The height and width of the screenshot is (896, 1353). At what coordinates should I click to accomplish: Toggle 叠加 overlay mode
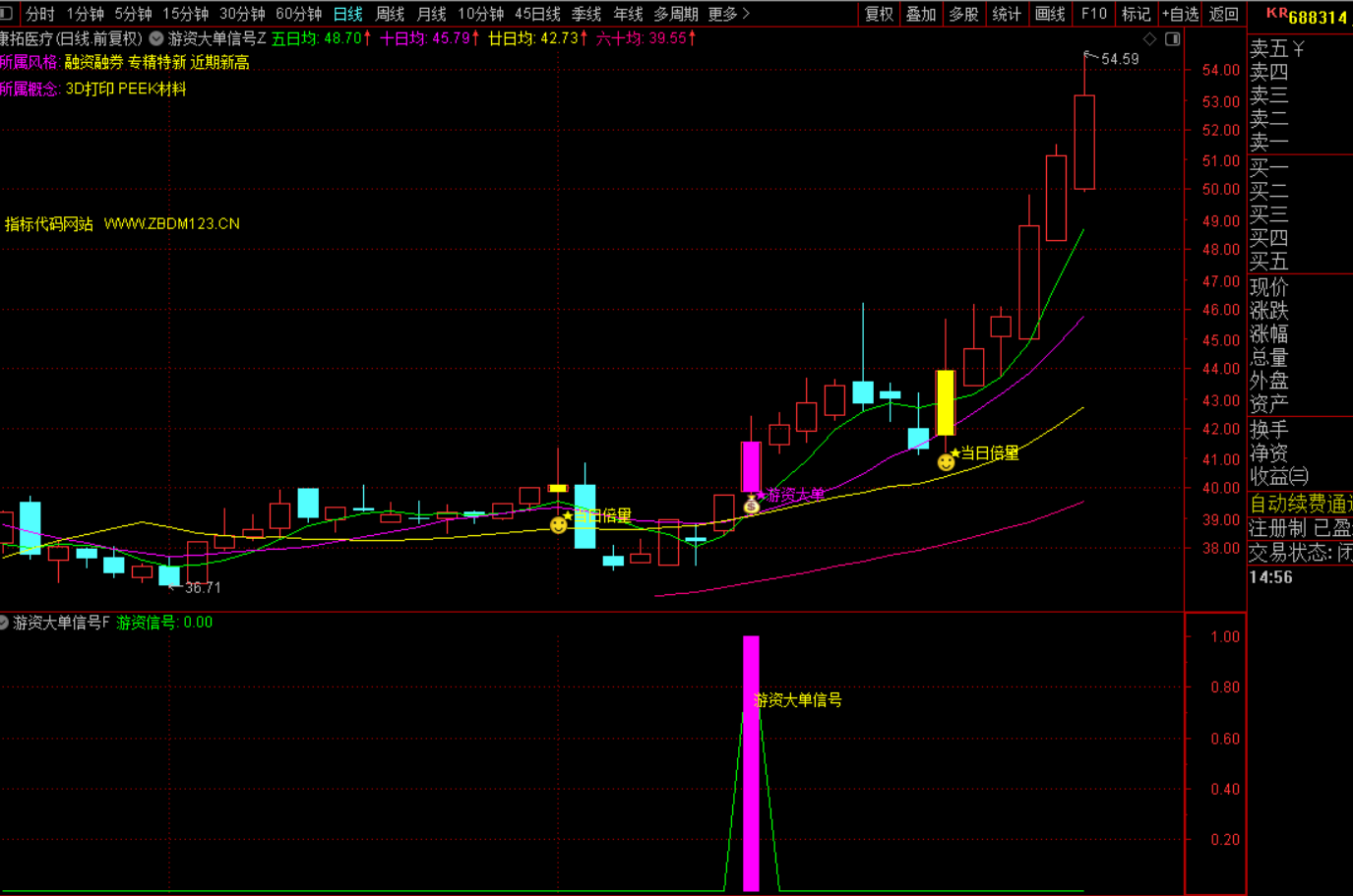[x=920, y=14]
